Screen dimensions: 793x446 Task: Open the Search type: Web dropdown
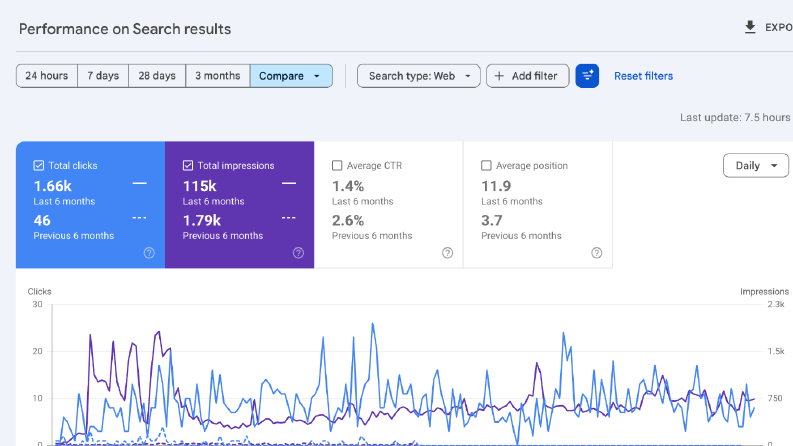pos(419,76)
